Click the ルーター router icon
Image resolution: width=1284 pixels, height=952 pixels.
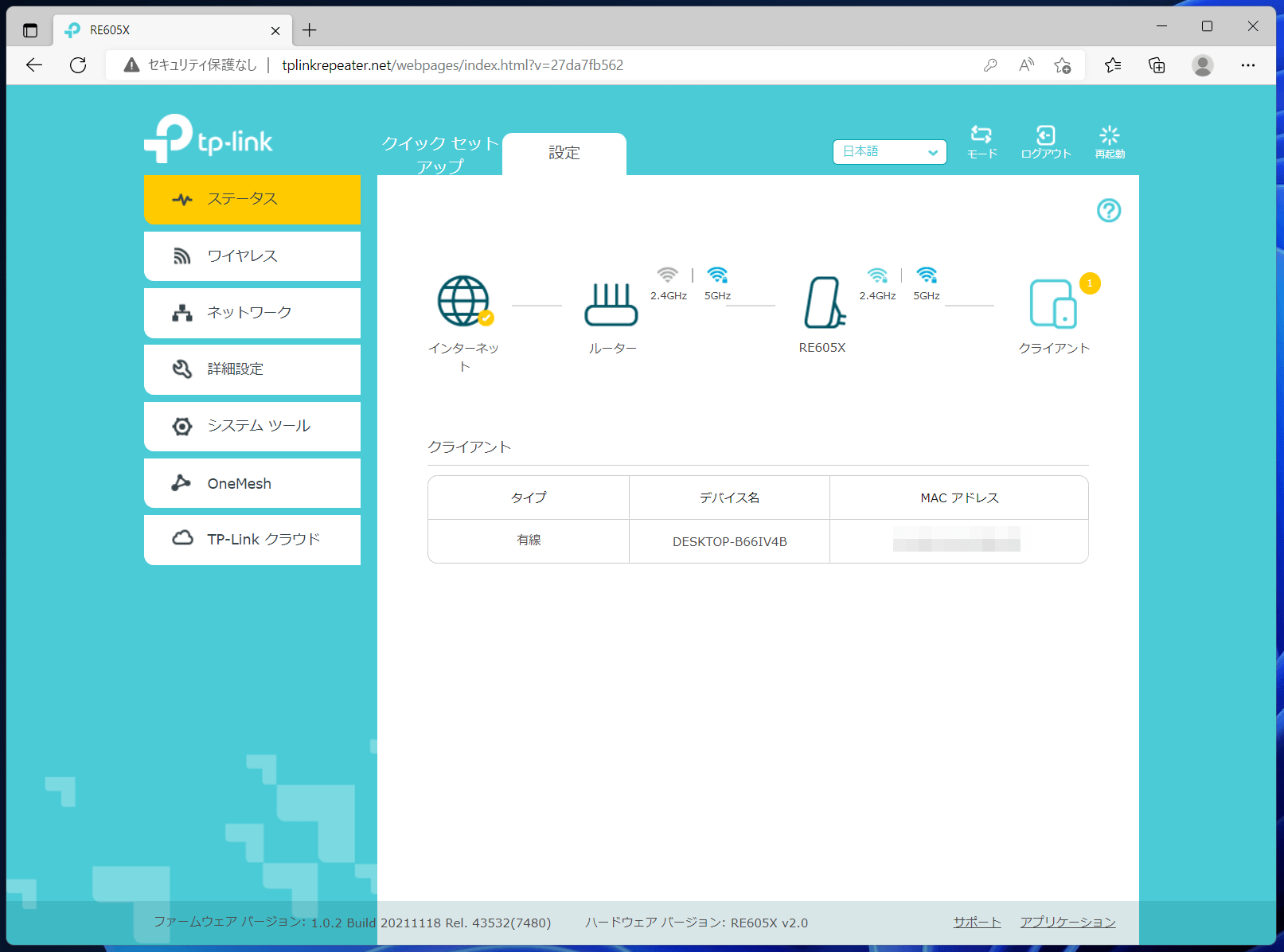click(611, 304)
